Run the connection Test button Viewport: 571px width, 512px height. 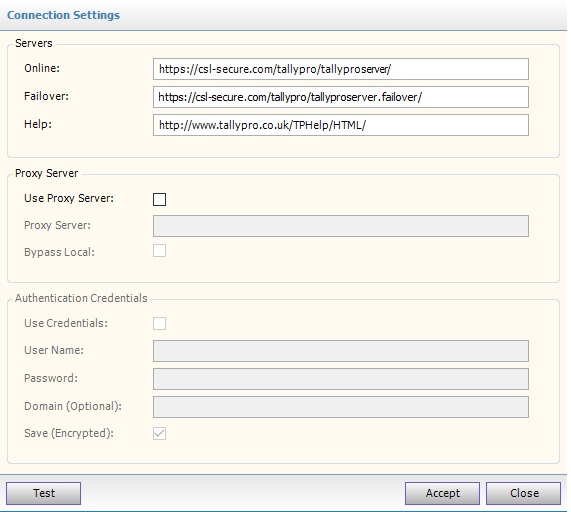click(x=43, y=493)
